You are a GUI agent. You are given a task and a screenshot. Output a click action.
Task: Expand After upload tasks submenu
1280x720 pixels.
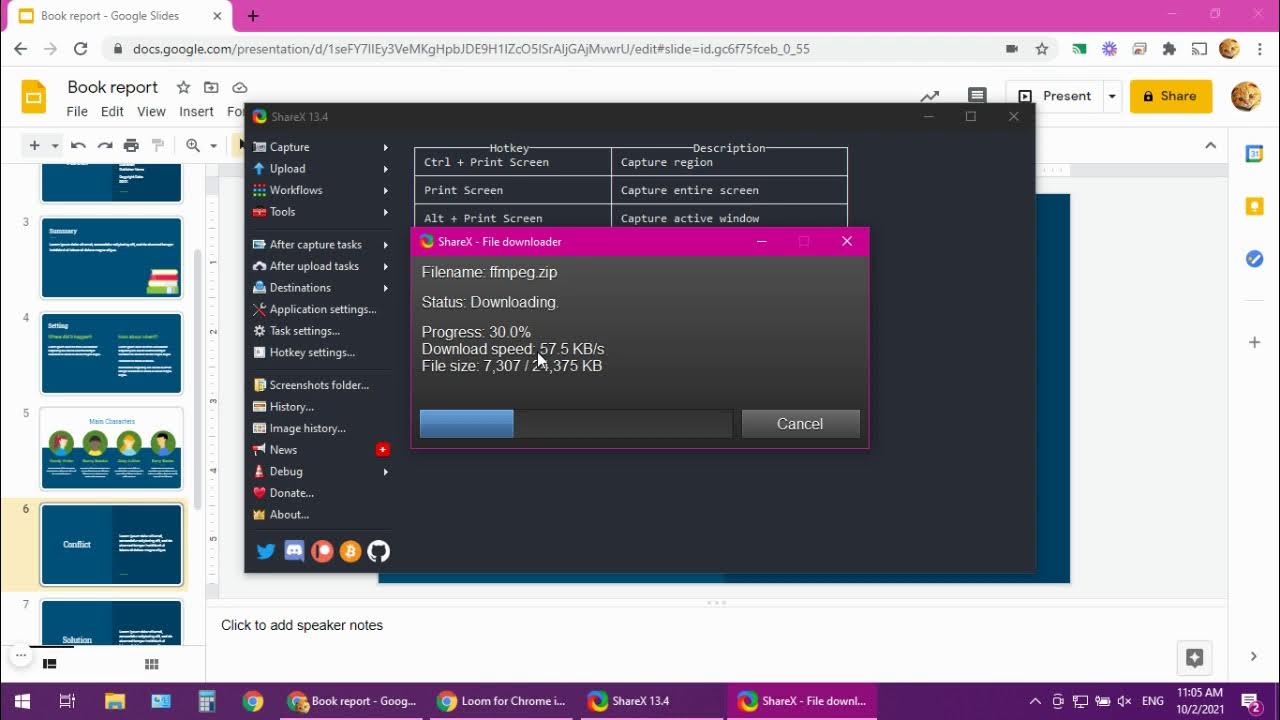click(x=385, y=266)
